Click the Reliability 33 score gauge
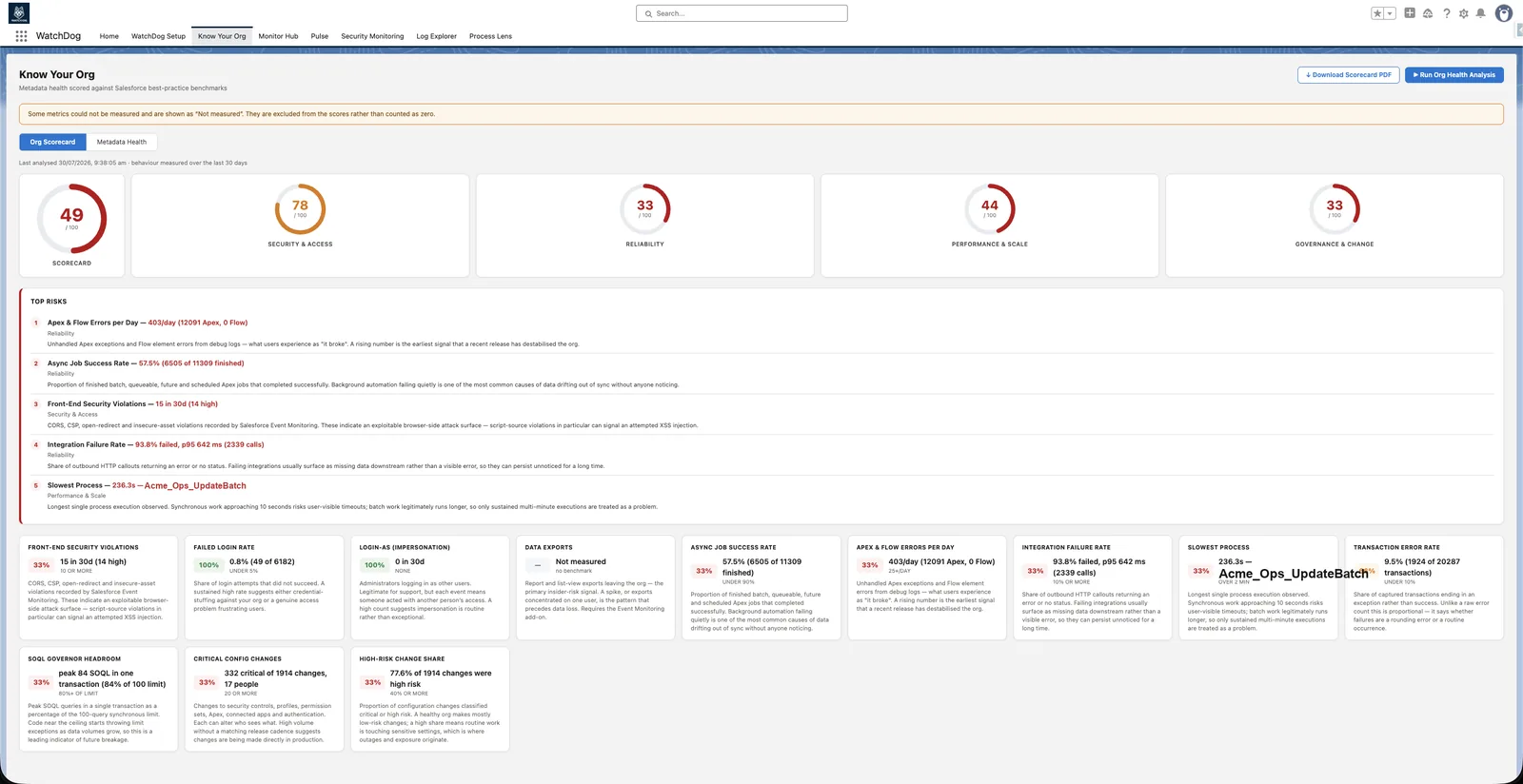 click(645, 209)
